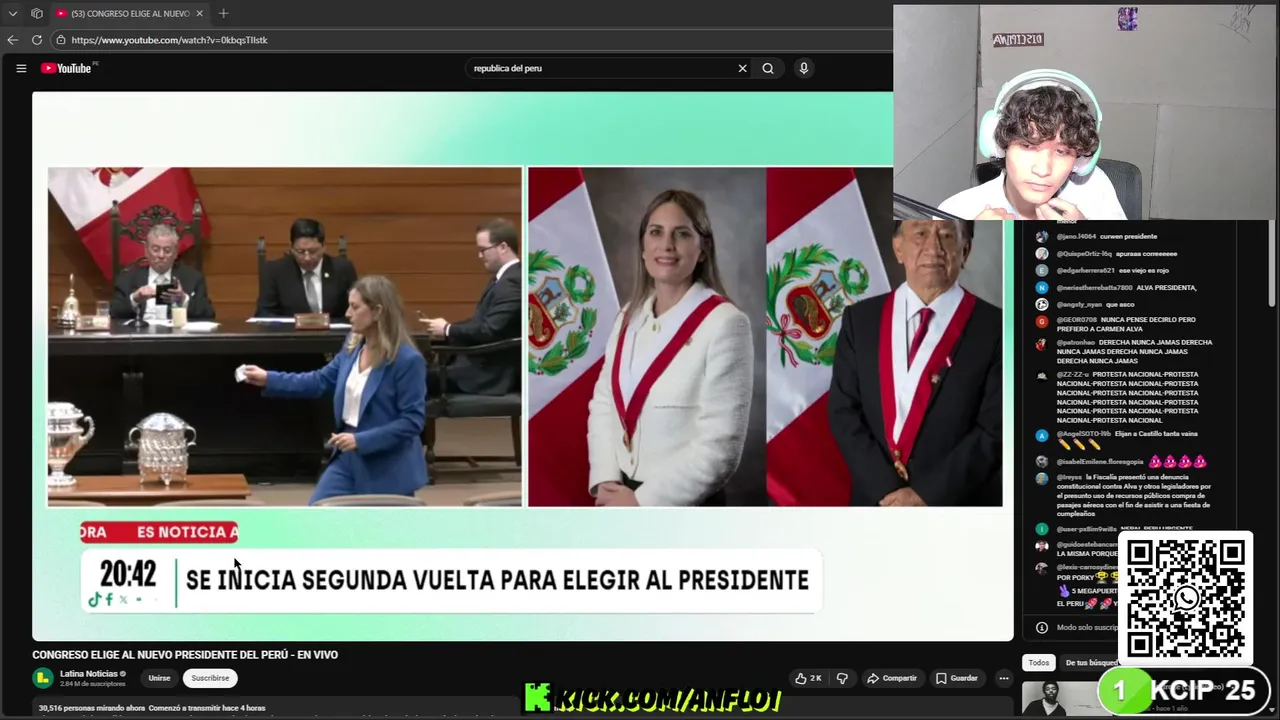
Task: Open the browser tab search dropdown arrow
Action: pyautogui.click(x=13, y=13)
